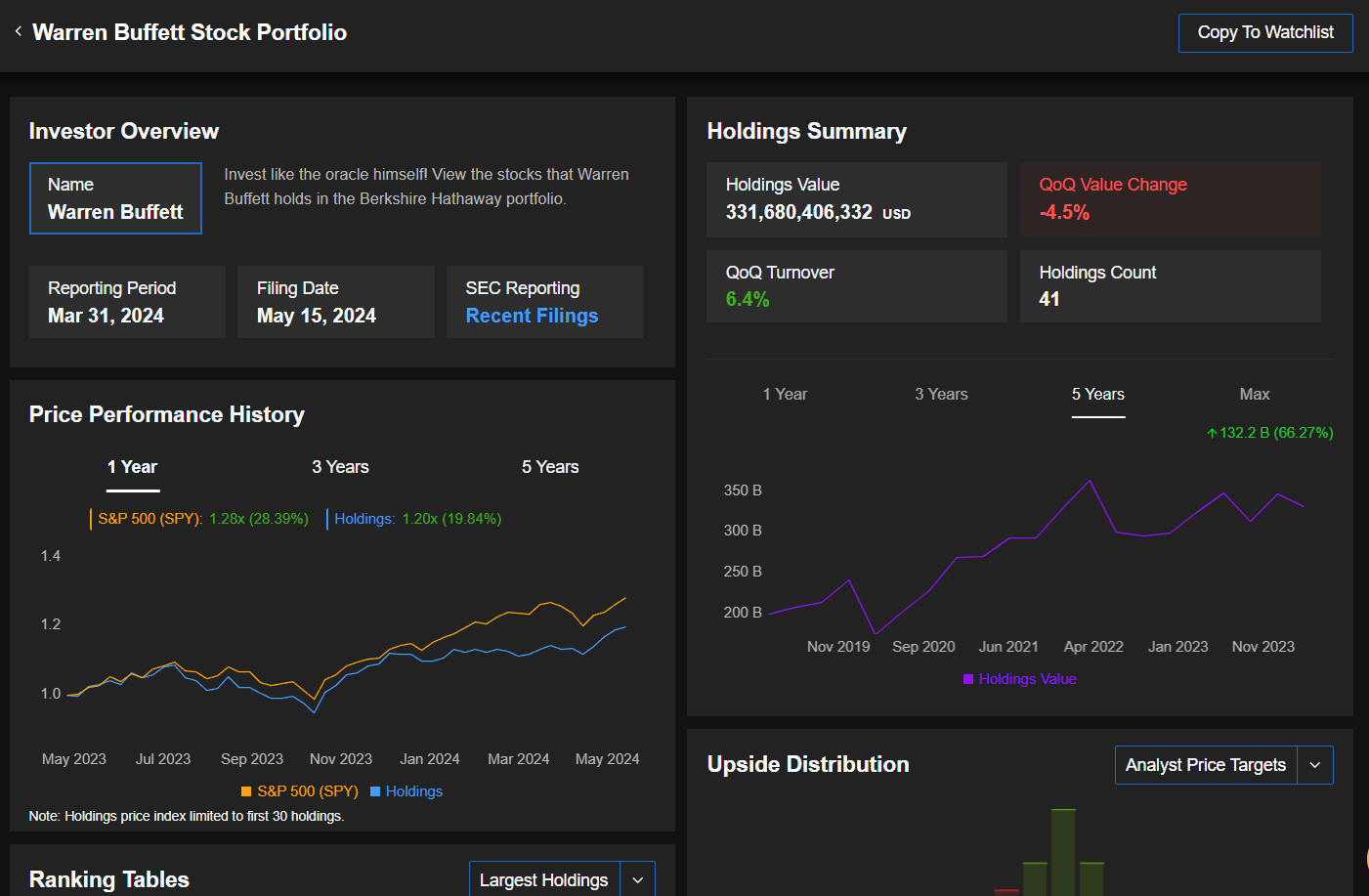This screenshot has height=896, width=1369.
Task: Click the Reporting Period Mar 31, 2024 box
Action: point(127,302)
